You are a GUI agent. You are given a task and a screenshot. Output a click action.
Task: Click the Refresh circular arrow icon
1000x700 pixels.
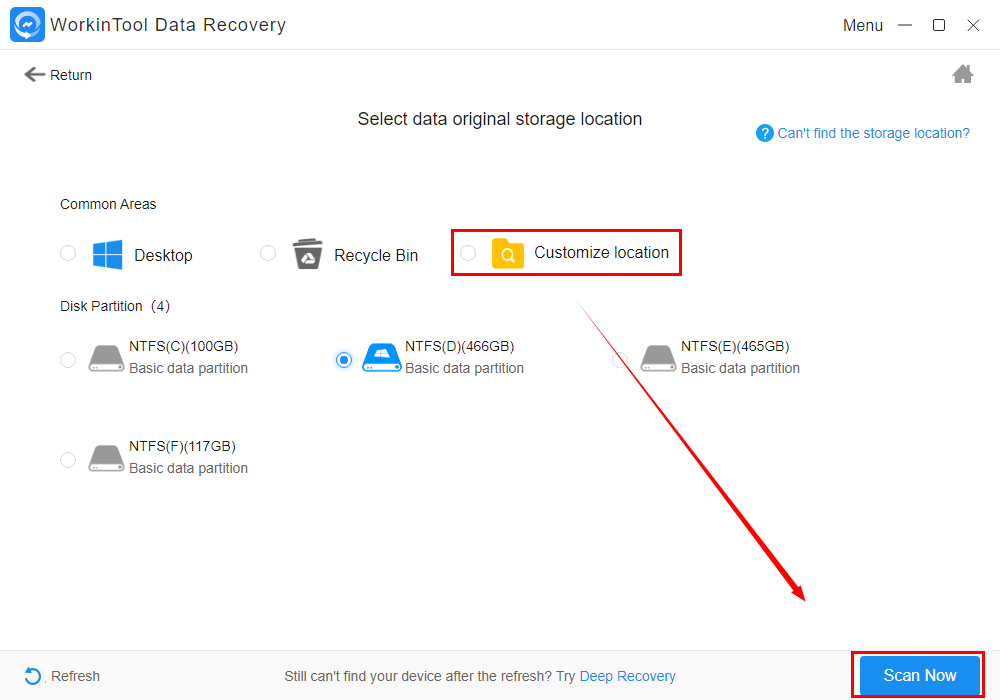(33, 676)
